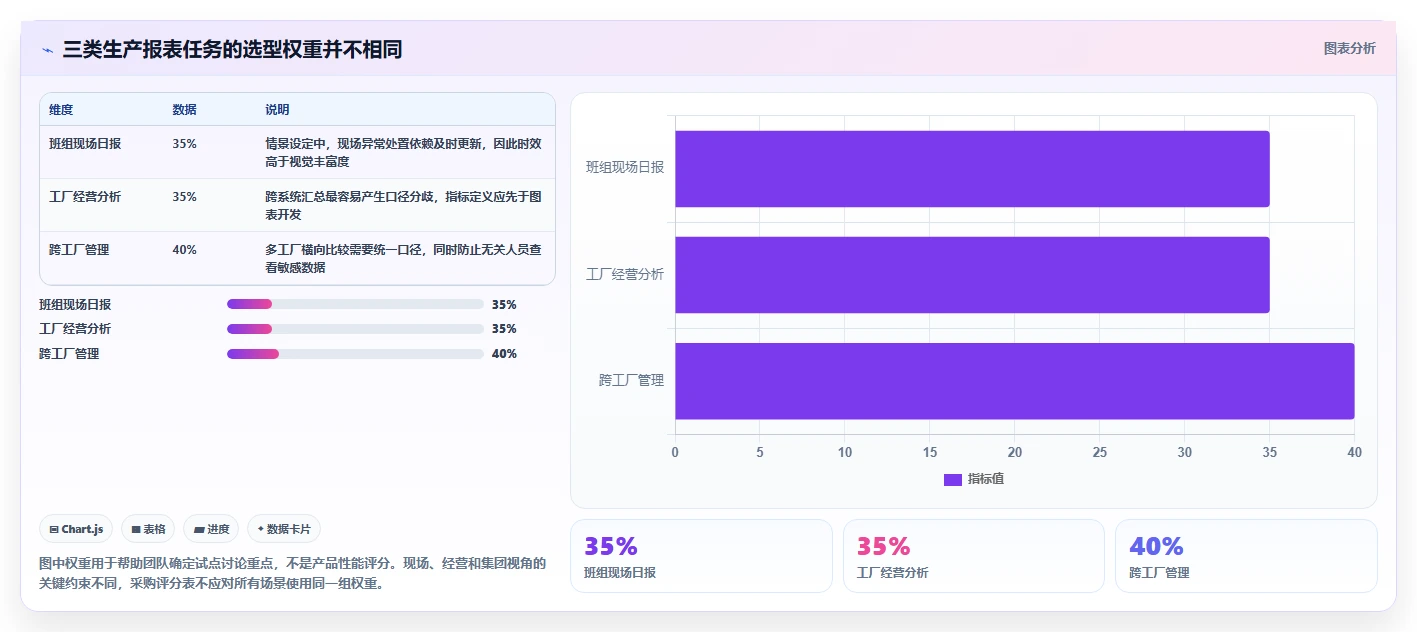Viewport: 1417px width, 632px height.
Task: Click the 工厂经营分析 progress row label
Action: [75, 328]
